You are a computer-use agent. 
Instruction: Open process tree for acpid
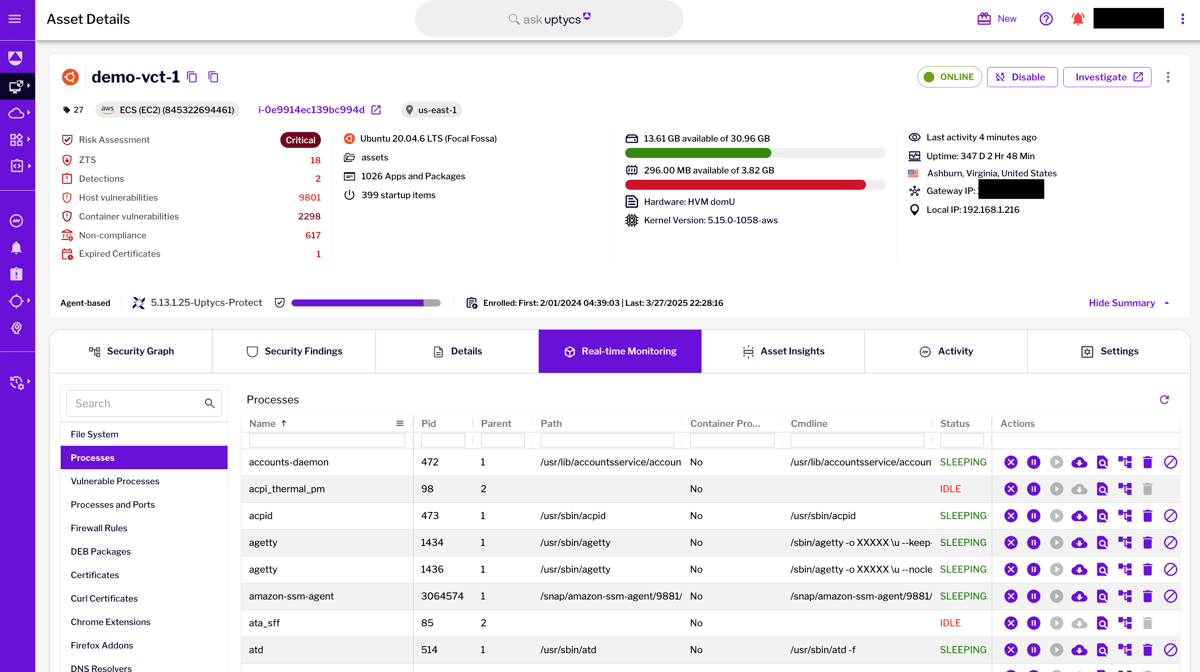point(1125,516)
